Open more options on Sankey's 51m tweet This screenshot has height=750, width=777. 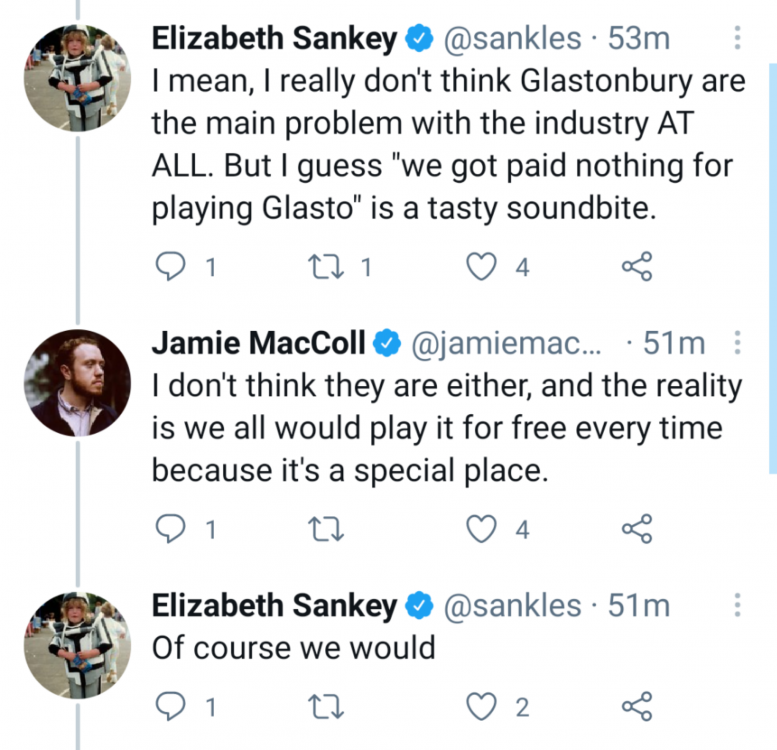737,605
